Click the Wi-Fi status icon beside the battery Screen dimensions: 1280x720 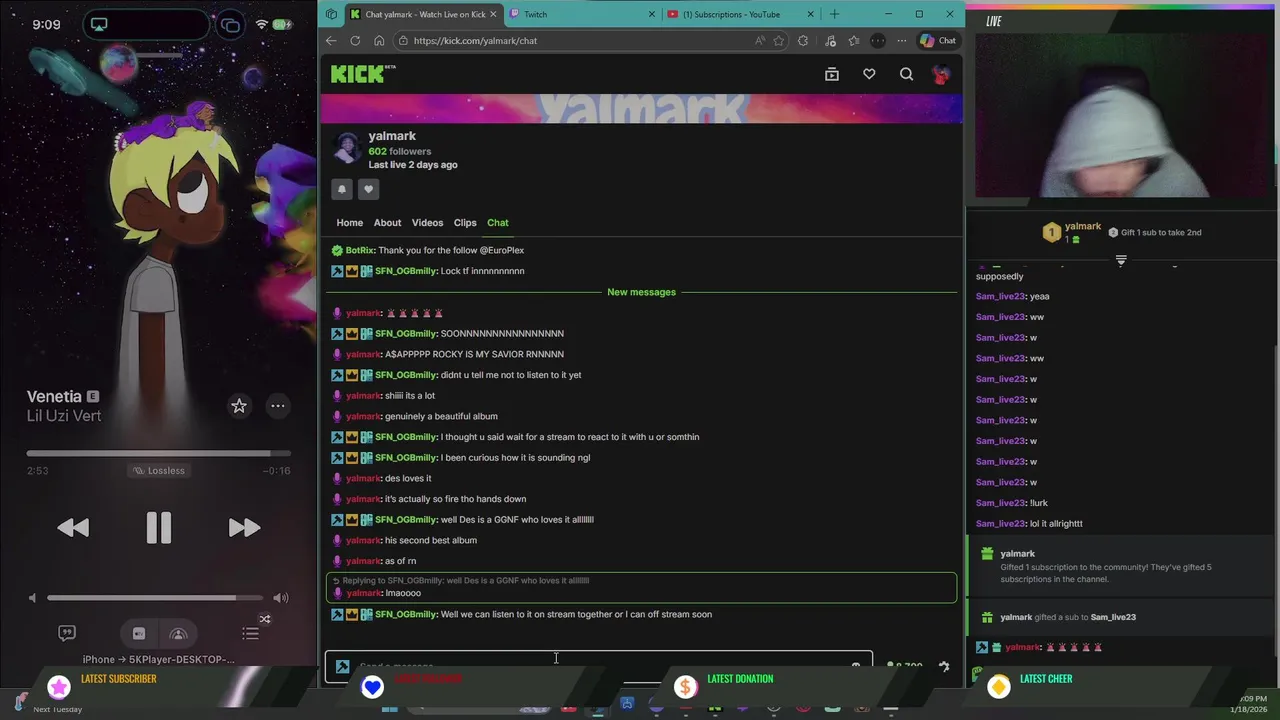coord(262,25)
